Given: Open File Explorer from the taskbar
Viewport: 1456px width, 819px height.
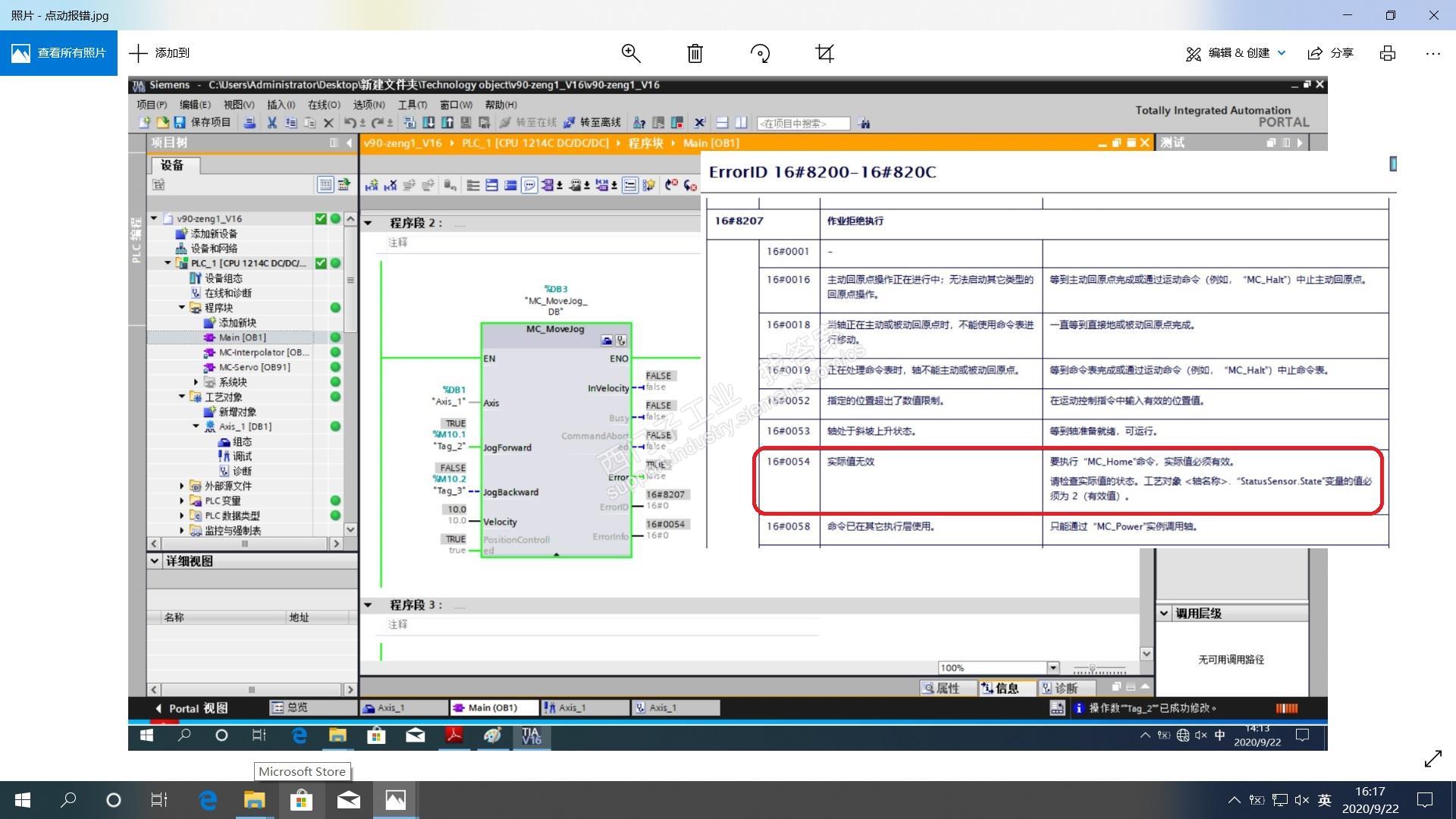Looking at the screenshot, I should tap(254, 800).
